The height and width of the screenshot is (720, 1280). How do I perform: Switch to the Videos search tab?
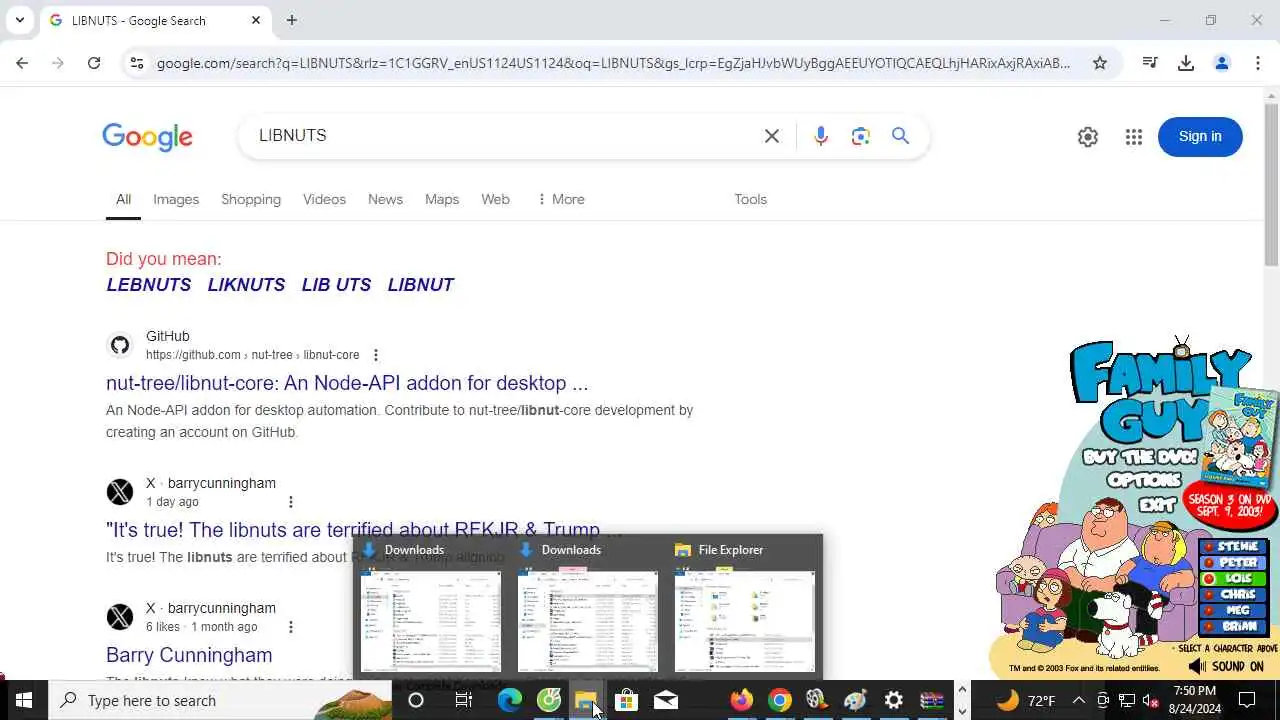(x=324, y=199)
